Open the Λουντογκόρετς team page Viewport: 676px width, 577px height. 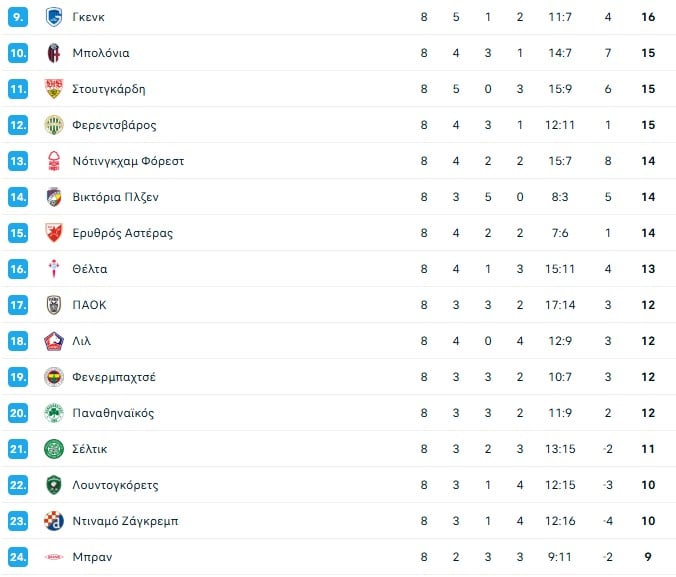pyautogui.click(x=115, y=485)
